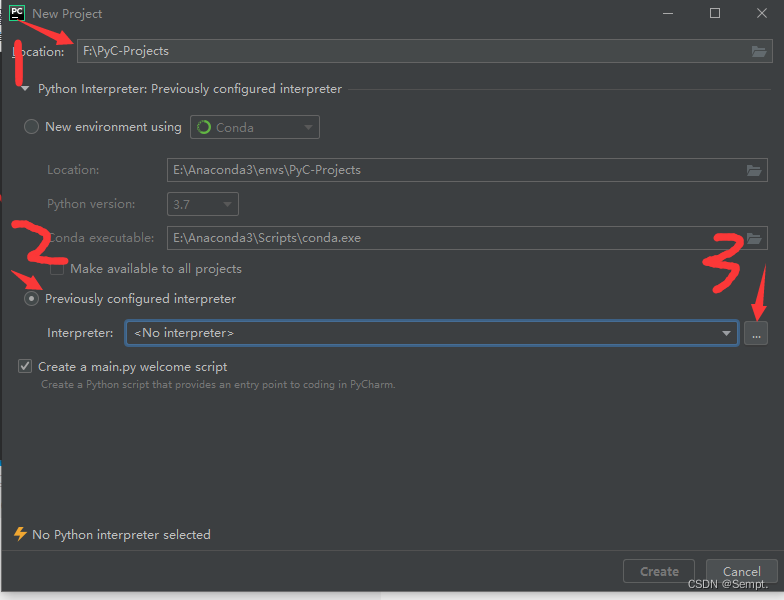The height and width of the screenshot is (600, 784).
Task: Select Previously configured interpreter radio button
Action: pos(32,298)
